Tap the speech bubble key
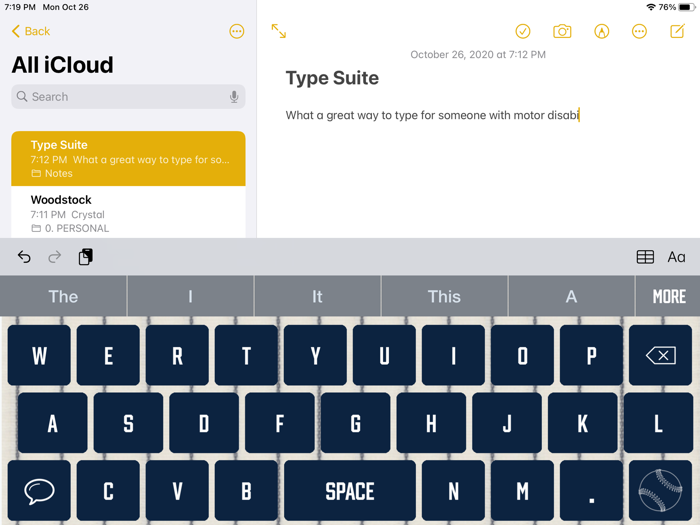 39,491
